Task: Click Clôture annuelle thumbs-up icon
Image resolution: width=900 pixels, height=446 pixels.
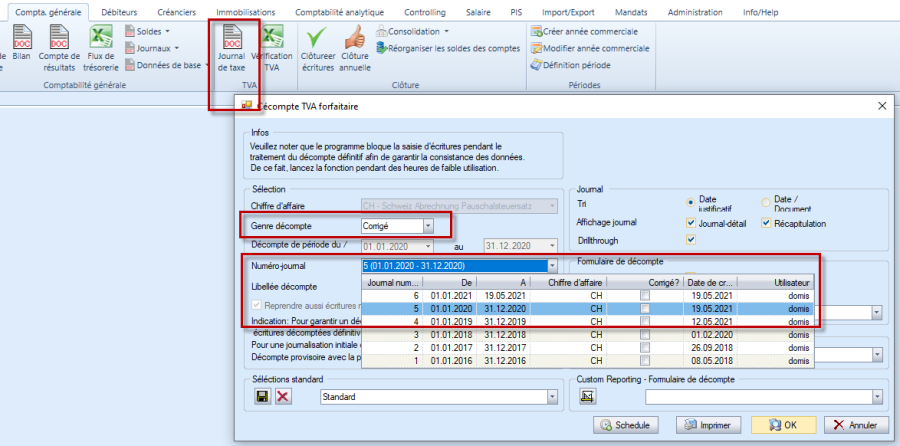Action: pos(354,37)
